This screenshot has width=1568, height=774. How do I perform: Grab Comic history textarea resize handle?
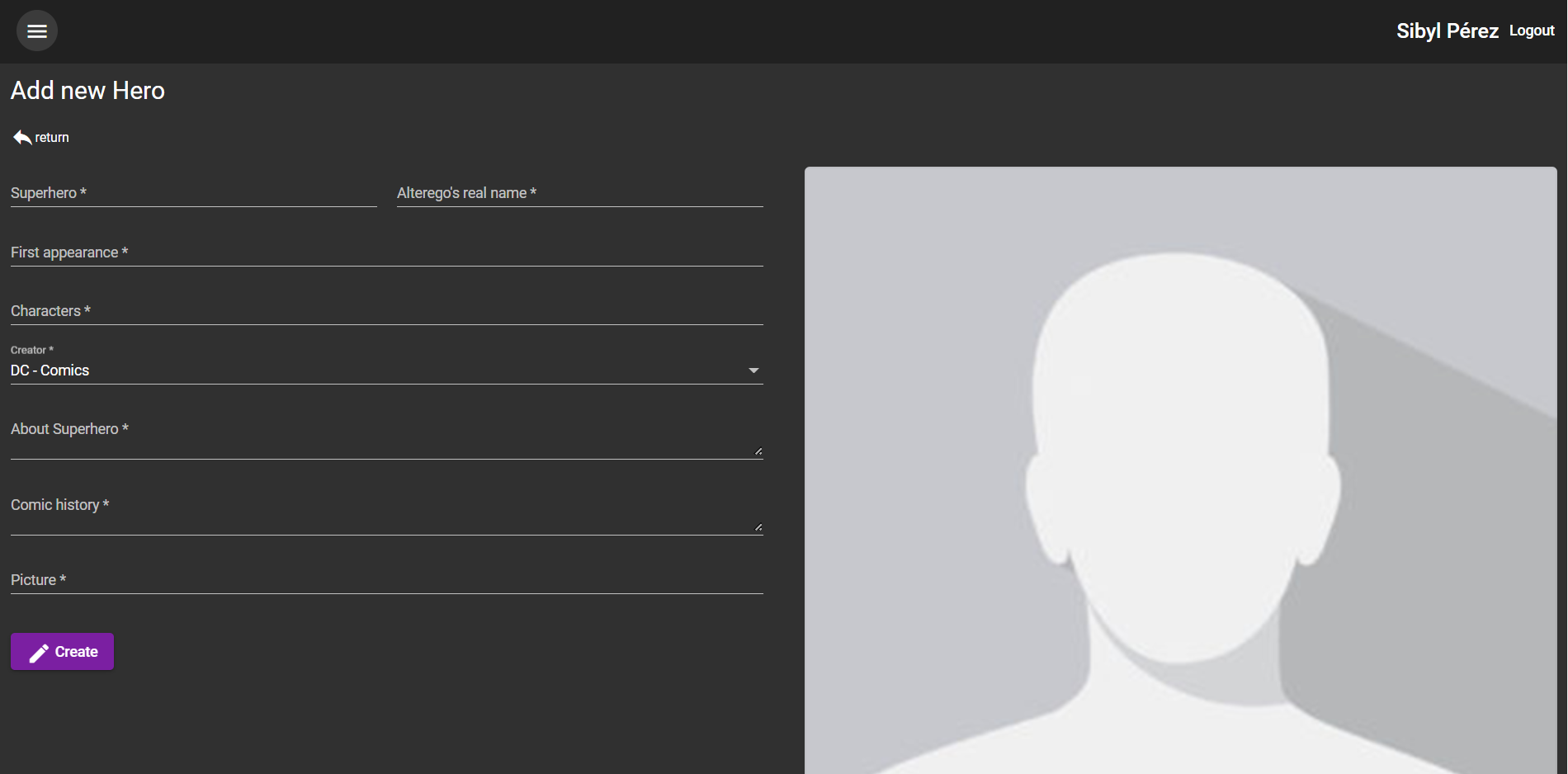coord(758,527)
